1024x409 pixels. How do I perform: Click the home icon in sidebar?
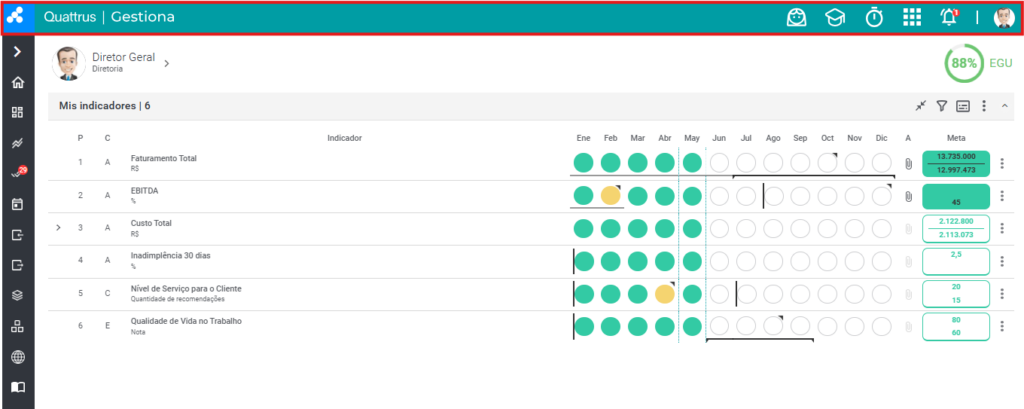[x=18, y=82]
